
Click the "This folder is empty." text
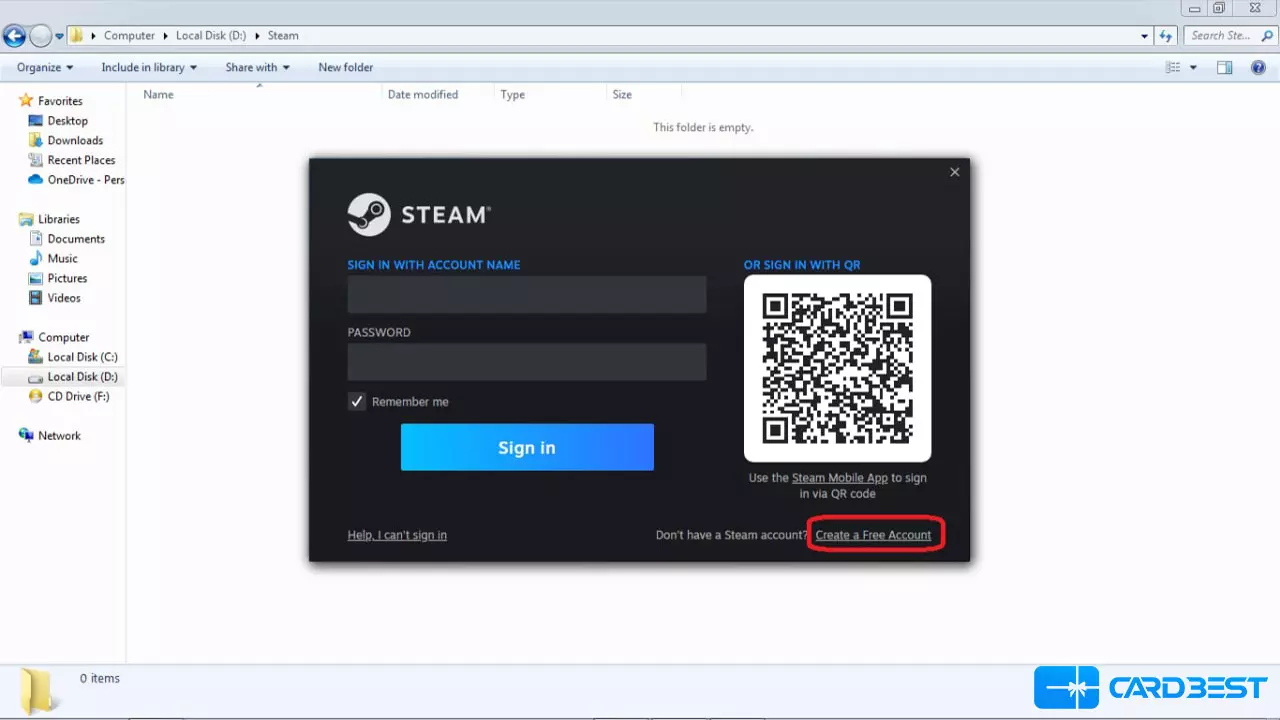703,127
